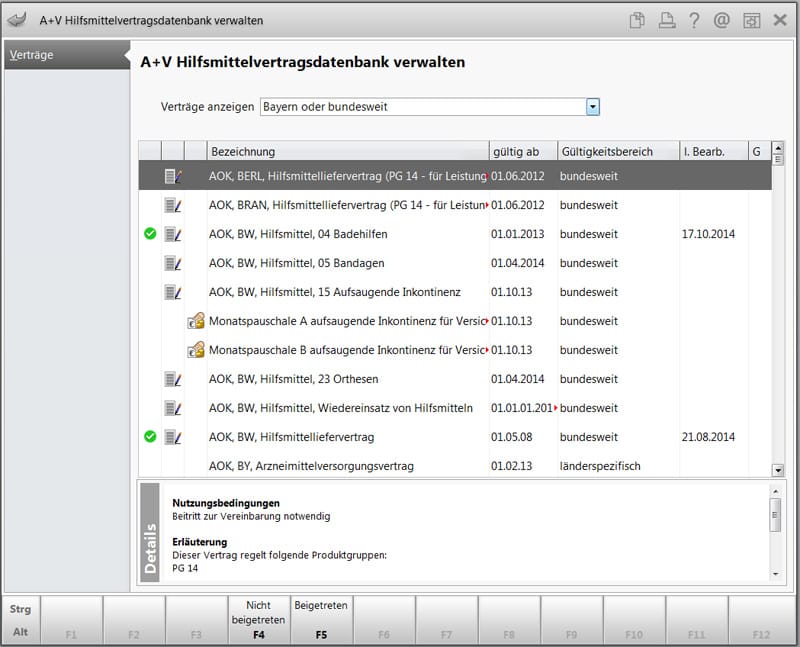Click the @ online support icon

coord(721,20)
